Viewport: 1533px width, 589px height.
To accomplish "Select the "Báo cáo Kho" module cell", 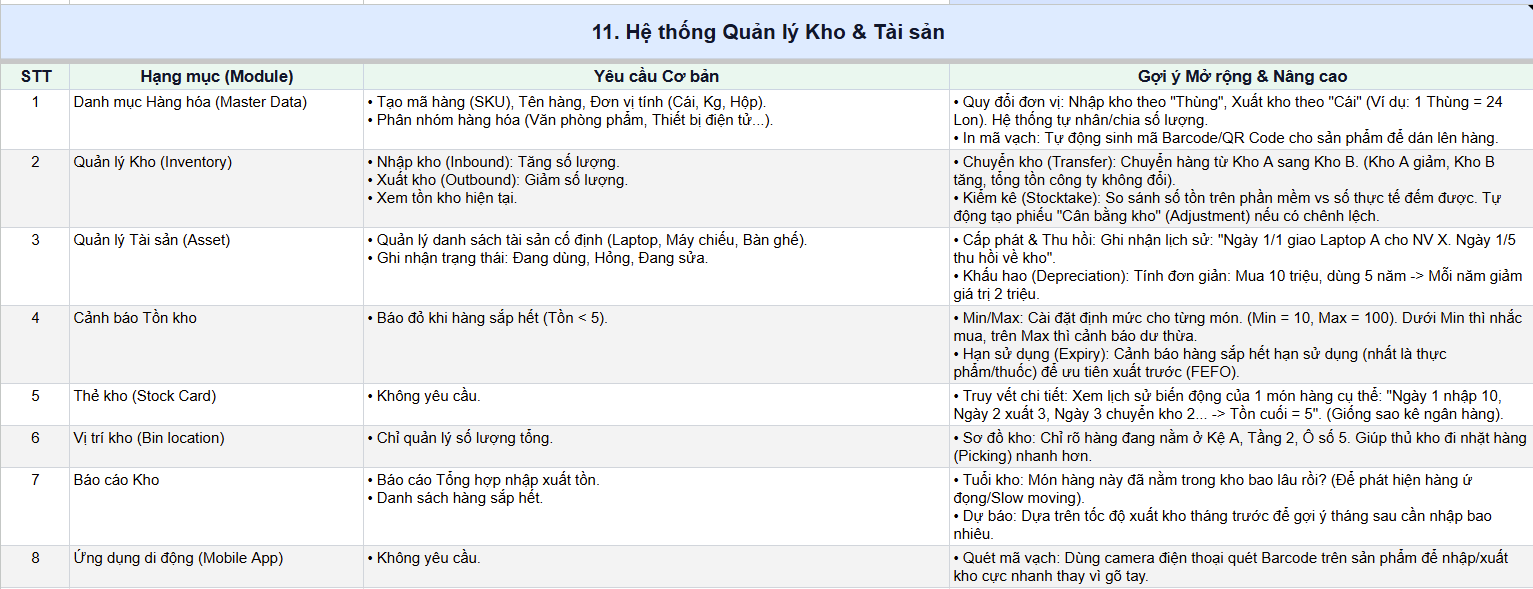I will coord(216,507).
